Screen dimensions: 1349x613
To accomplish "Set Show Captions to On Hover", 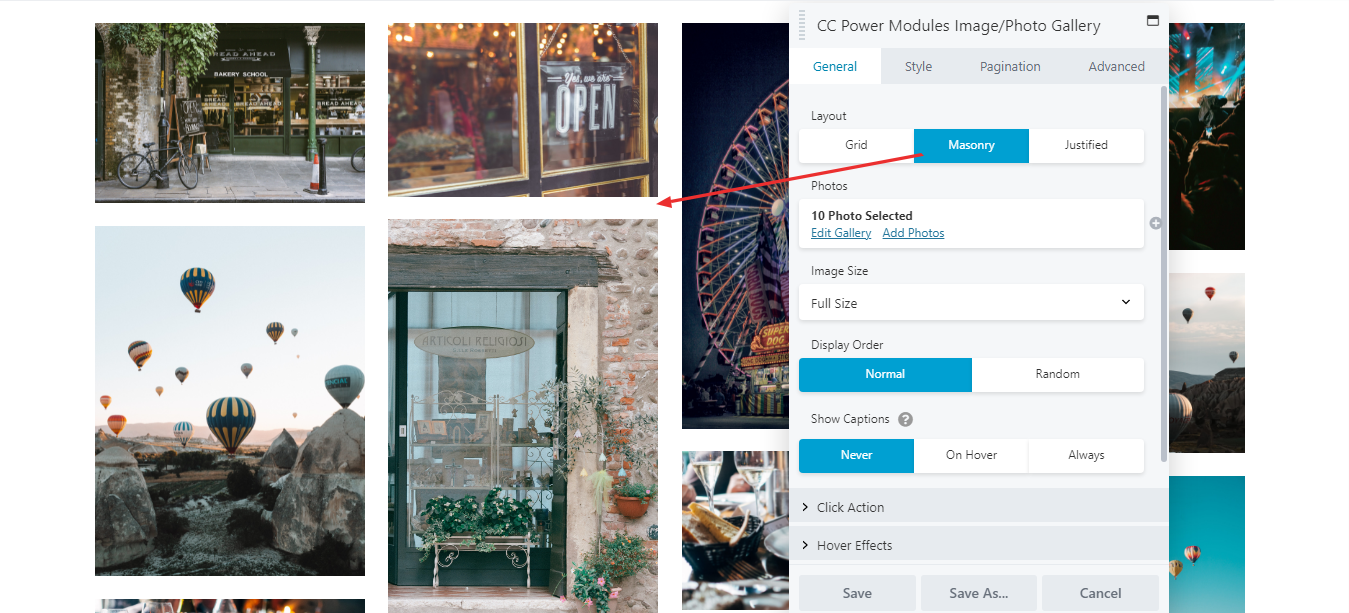I will tap(971, 455).
